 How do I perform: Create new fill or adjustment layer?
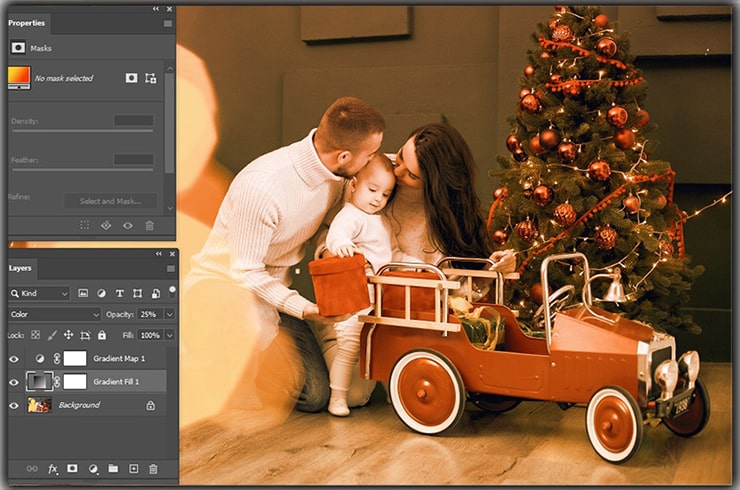(93, 469)
